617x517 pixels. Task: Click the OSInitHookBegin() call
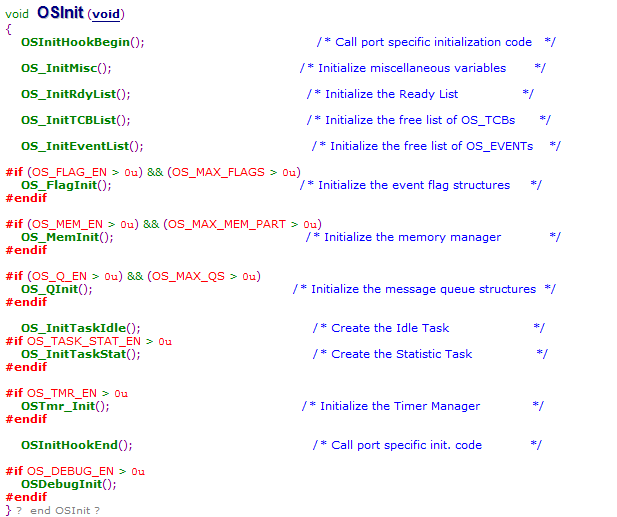click(83, 42)
